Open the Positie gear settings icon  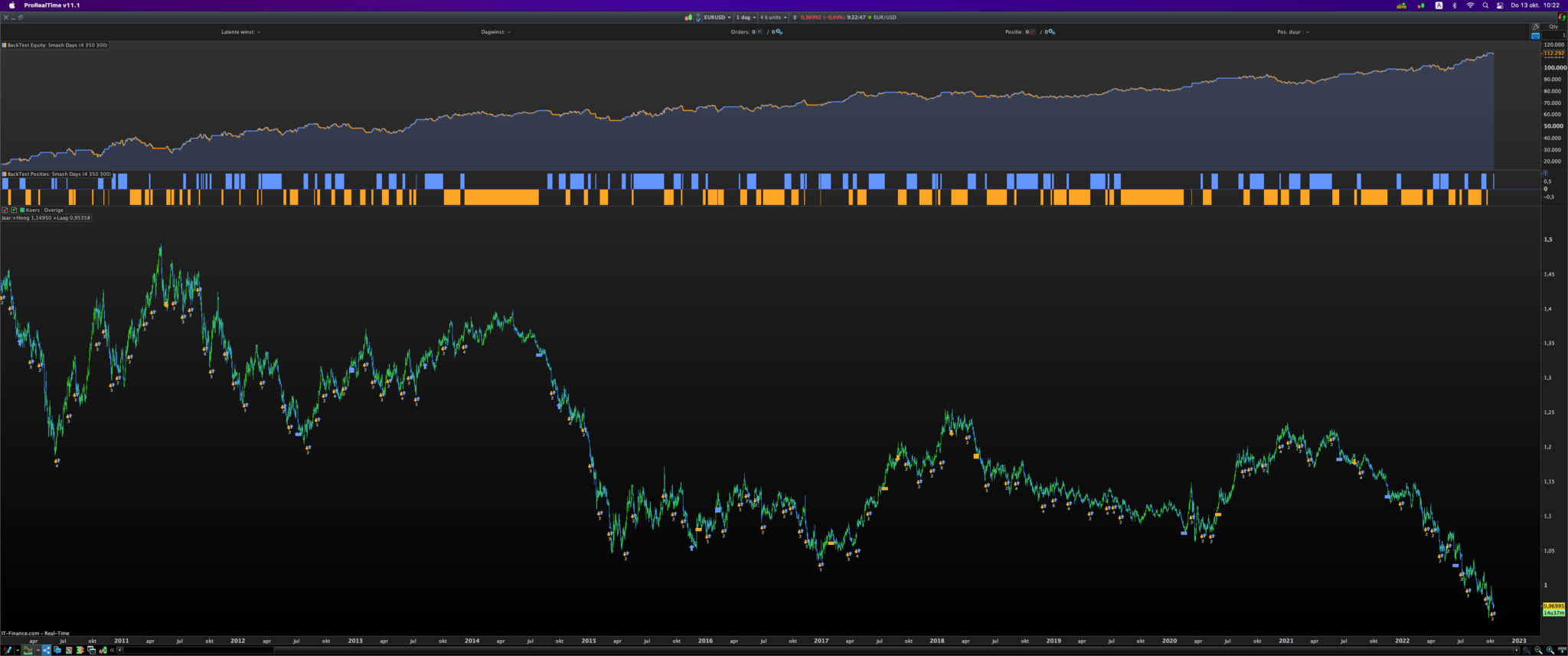click(1051, 32)
